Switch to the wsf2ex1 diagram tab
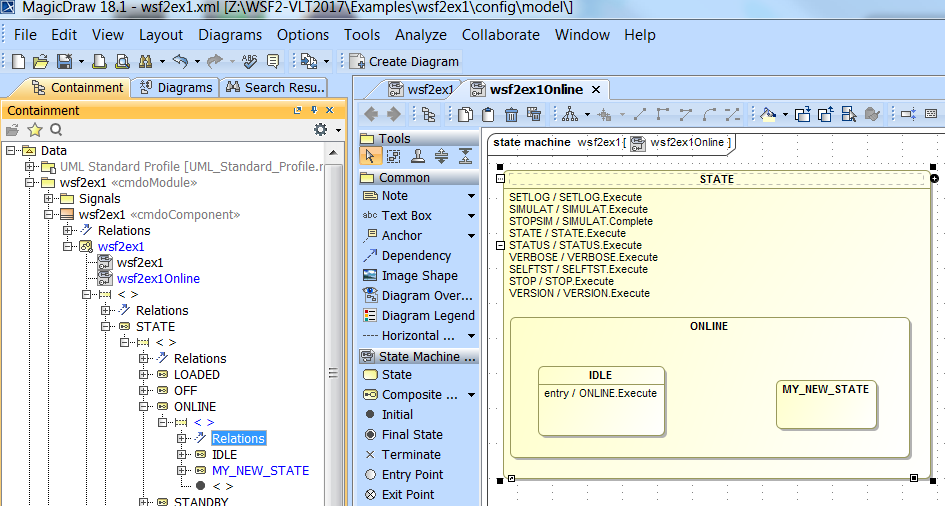 click(420, 90)
